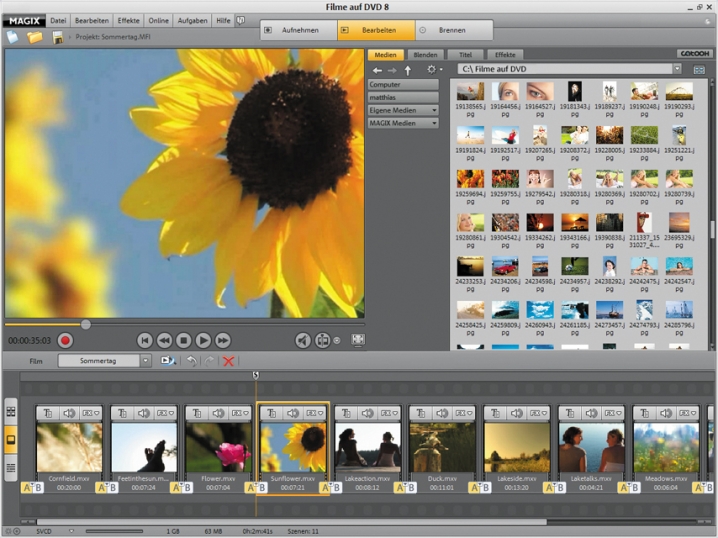Open the Sommertag film dropdown
Image resolution: width=718 pixels, height=538 pixels.
(x=146, y=360)
